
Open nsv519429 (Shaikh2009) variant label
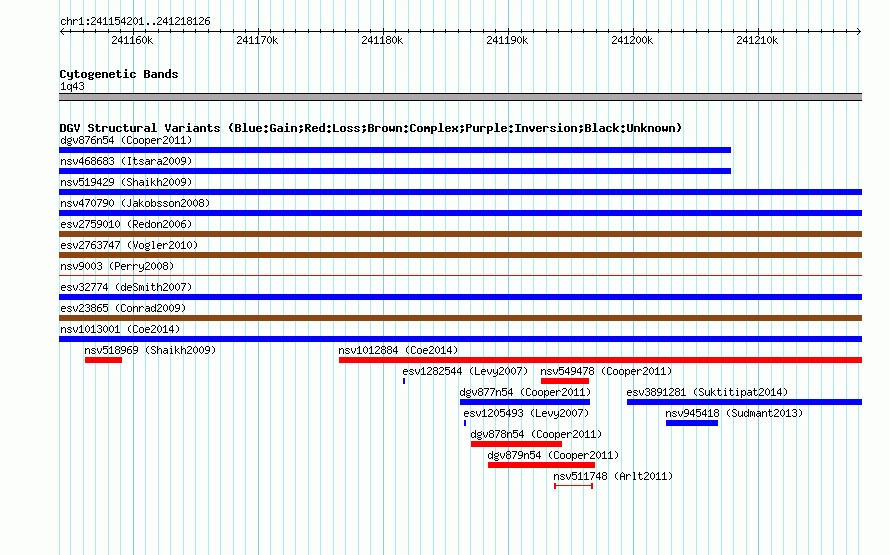(x=126, y=182)
